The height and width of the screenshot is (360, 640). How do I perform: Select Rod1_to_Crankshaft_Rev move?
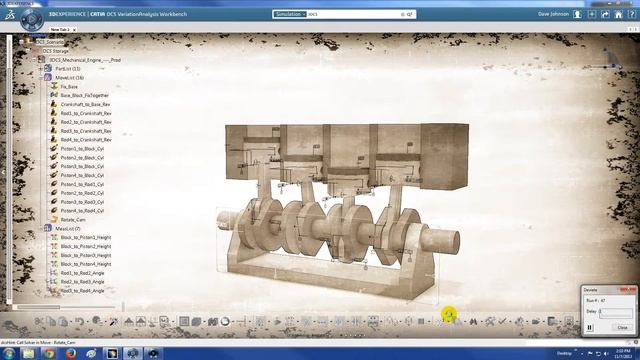coord(86,113)
